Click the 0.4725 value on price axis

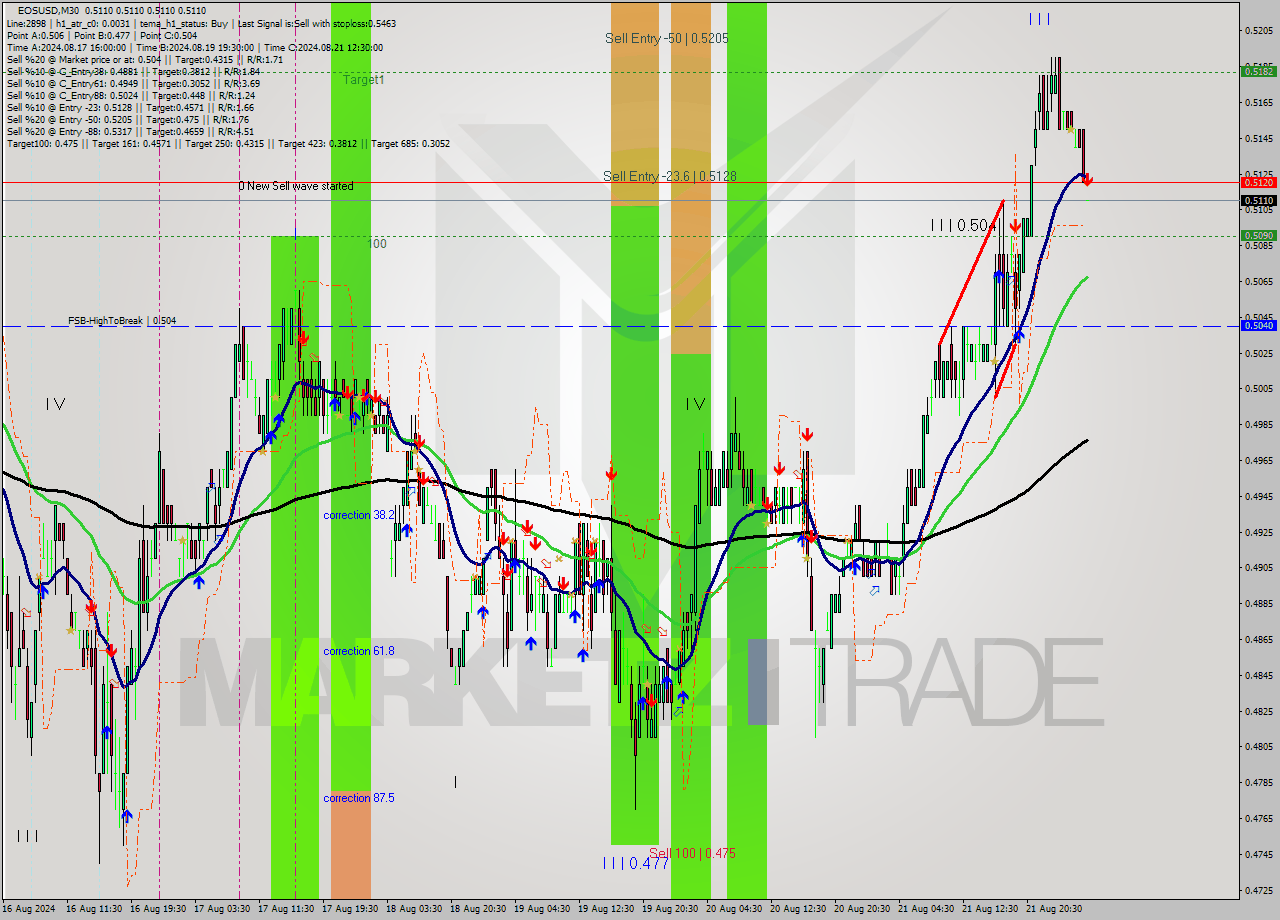click(1258, 889)
